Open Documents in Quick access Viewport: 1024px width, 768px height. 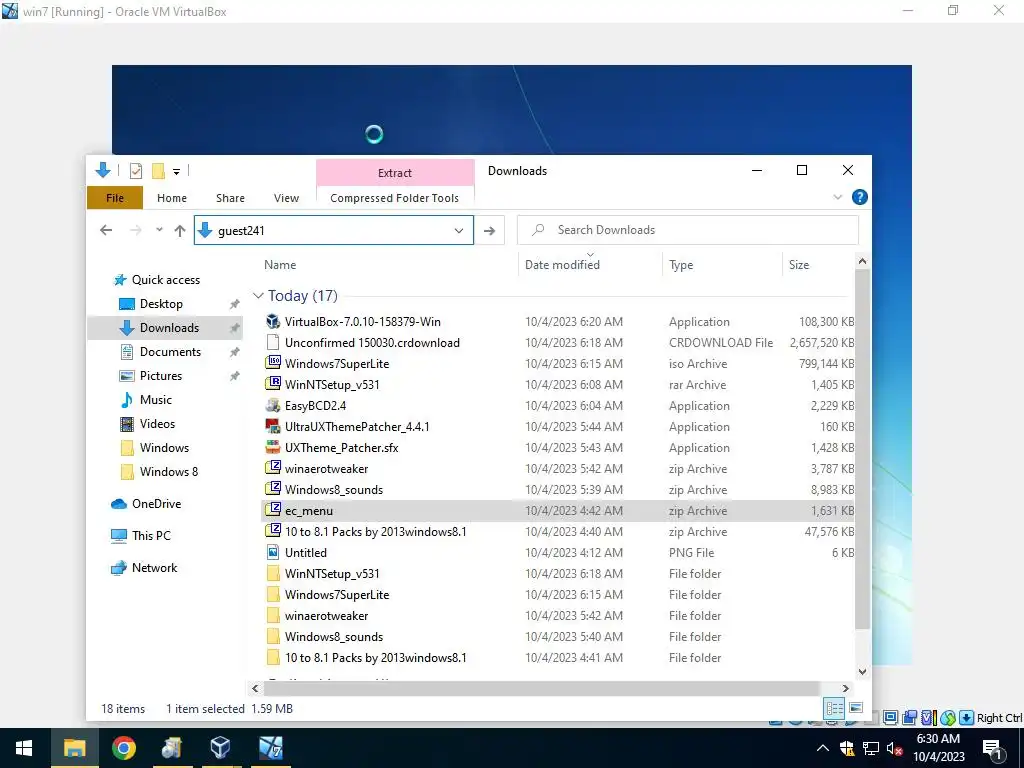click(x=170, y=351)
